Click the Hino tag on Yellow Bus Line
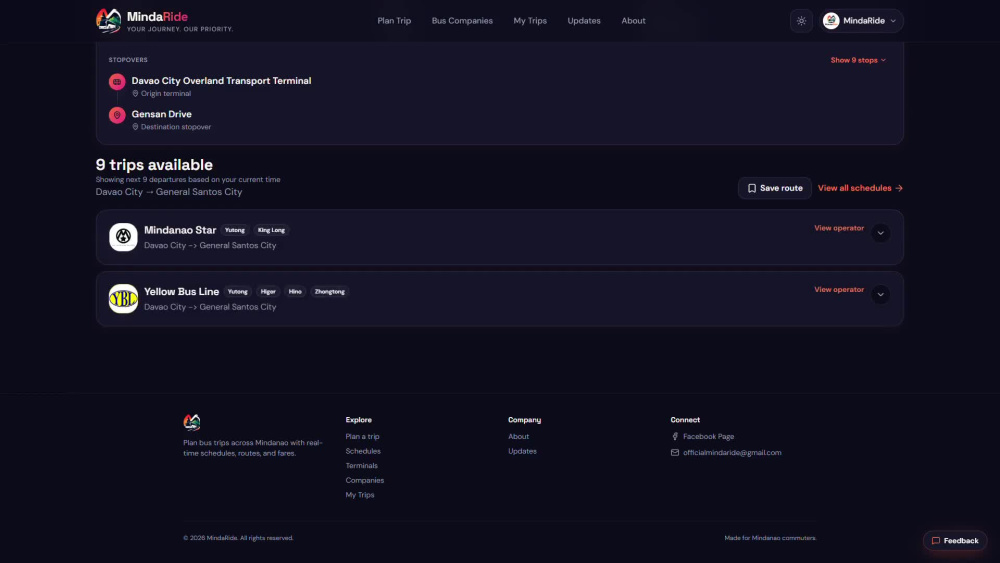This screenshot has width=1000, height=563. pos(295,292)
